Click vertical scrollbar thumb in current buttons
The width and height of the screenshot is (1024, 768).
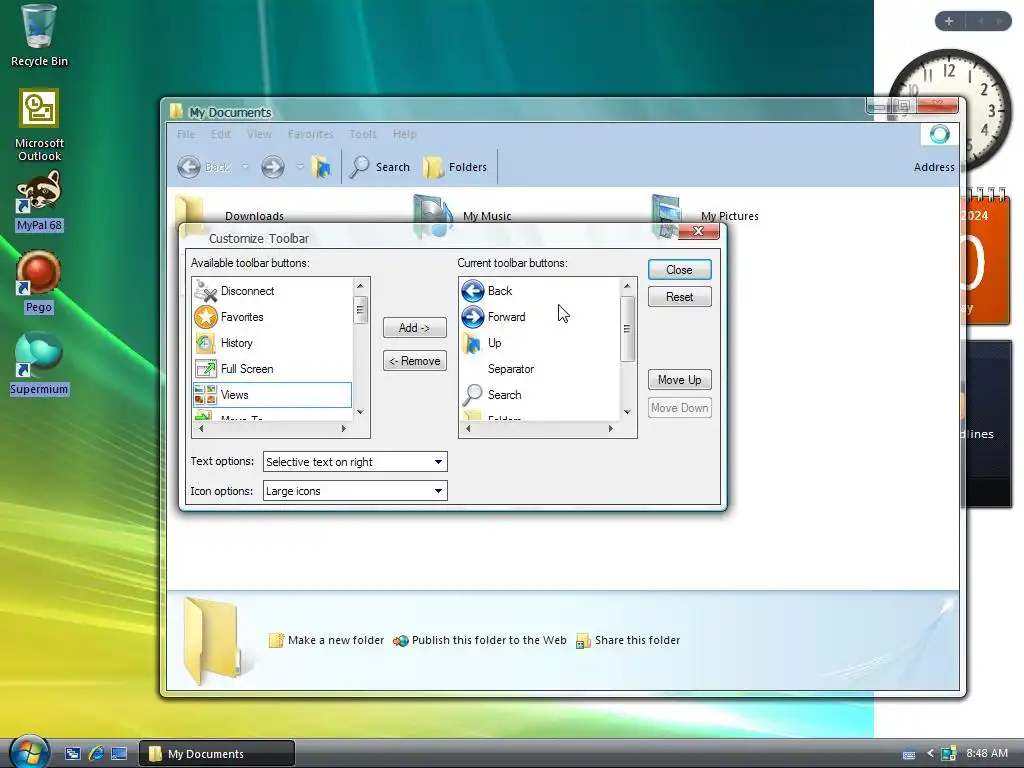coord(627,328)
